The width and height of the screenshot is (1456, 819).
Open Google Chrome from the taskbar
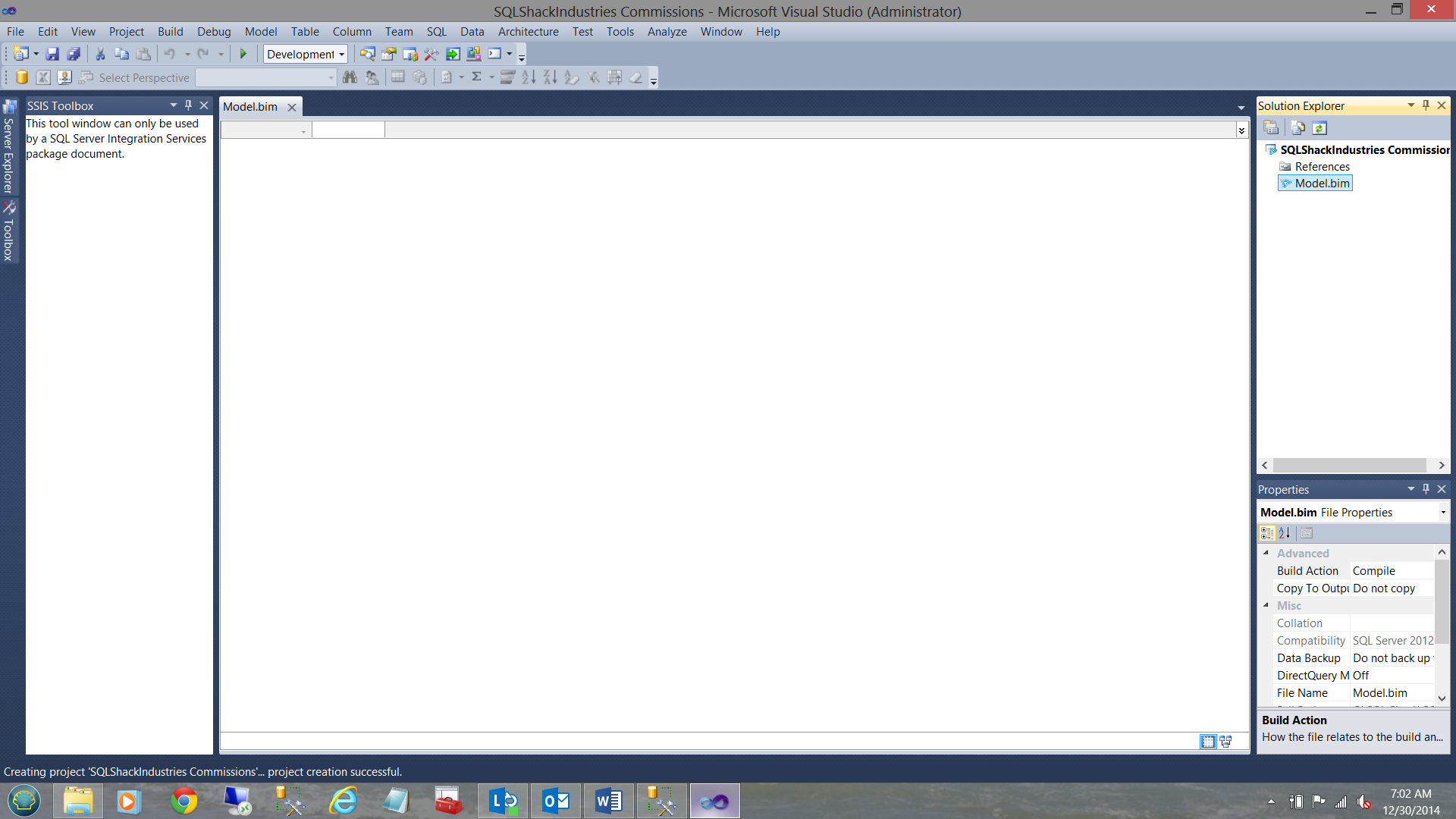pos(184,801)
